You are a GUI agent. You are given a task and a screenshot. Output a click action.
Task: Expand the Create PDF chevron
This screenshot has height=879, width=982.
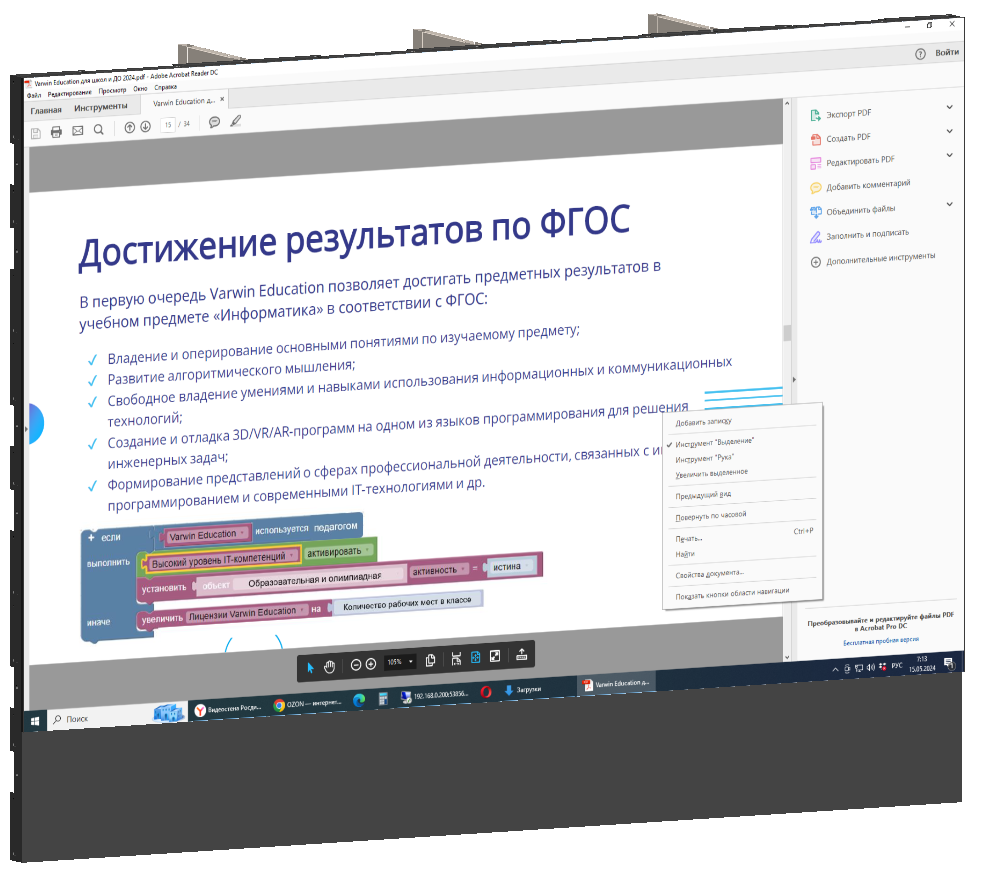click(x=949, y=131)
